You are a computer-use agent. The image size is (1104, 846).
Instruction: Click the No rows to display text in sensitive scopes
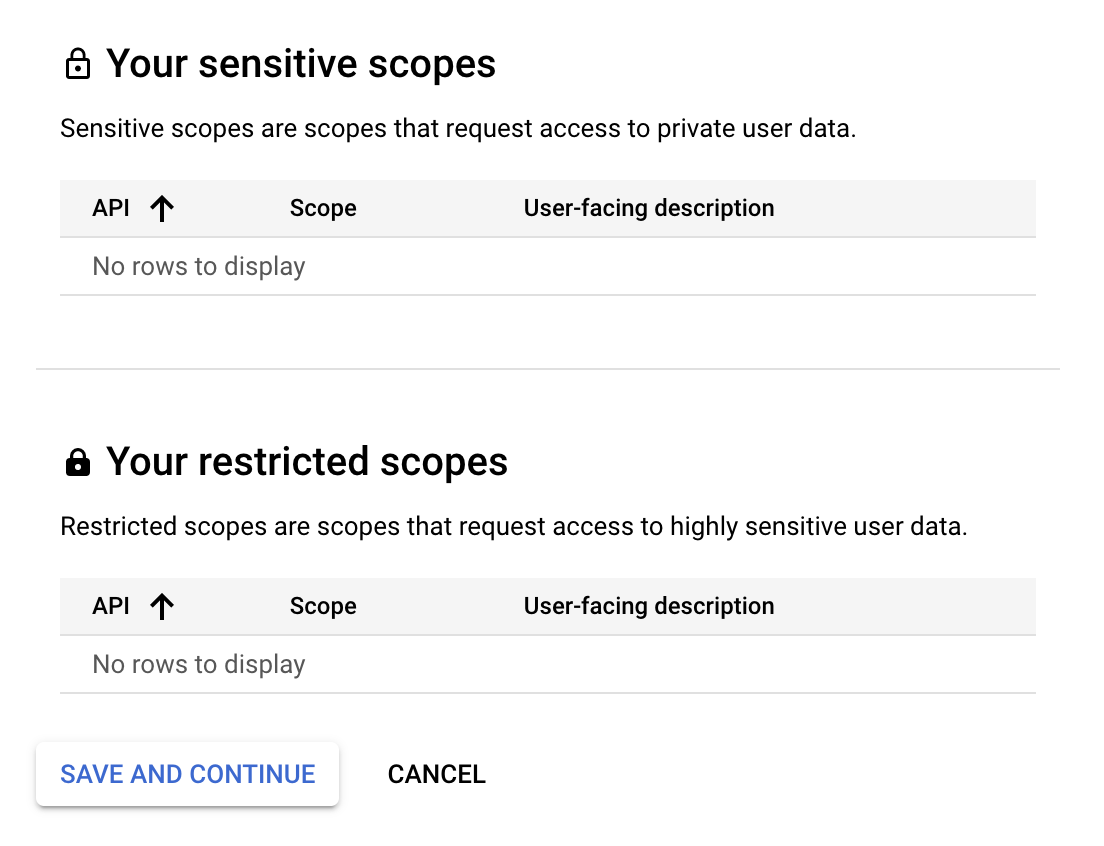[x=198, y=266]
